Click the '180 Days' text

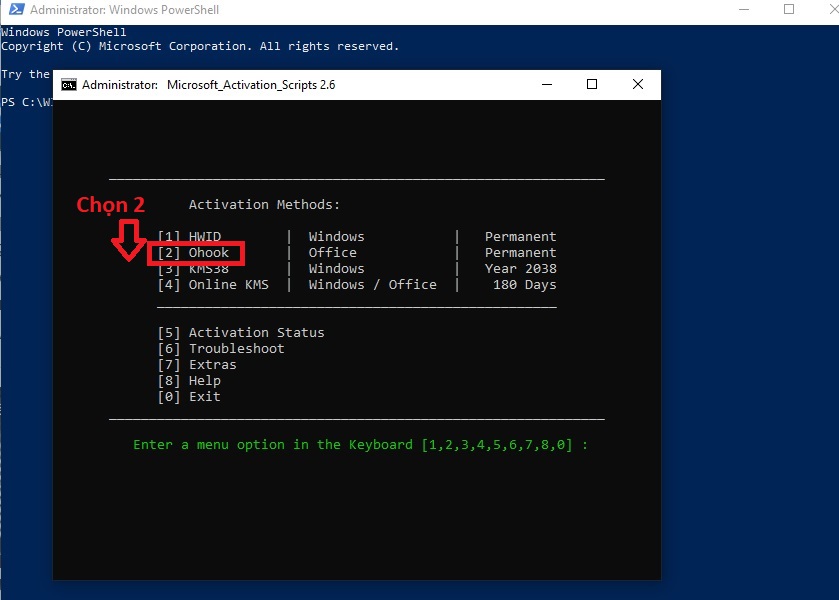[x=524, y=285]
